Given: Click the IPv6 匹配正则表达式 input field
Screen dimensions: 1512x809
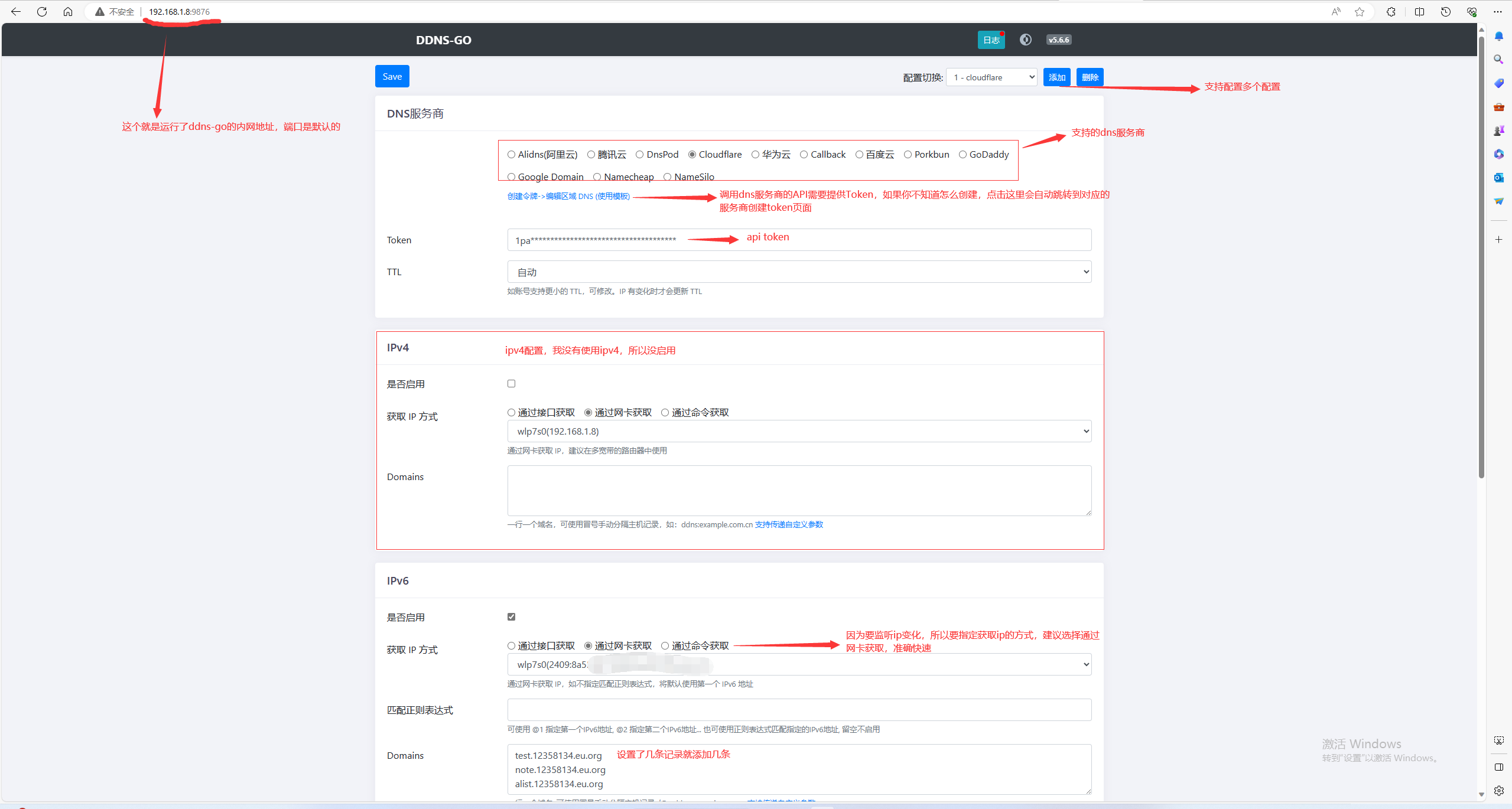Looking at the screenshot, I should tap(799, 710).
